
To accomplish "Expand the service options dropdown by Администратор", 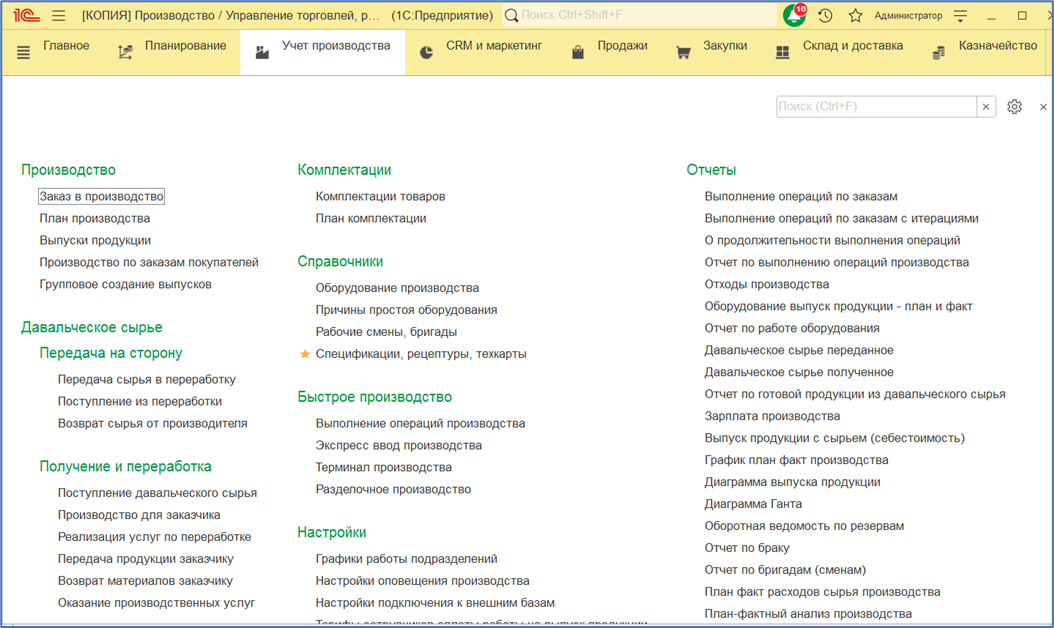I will pos(961,16).
